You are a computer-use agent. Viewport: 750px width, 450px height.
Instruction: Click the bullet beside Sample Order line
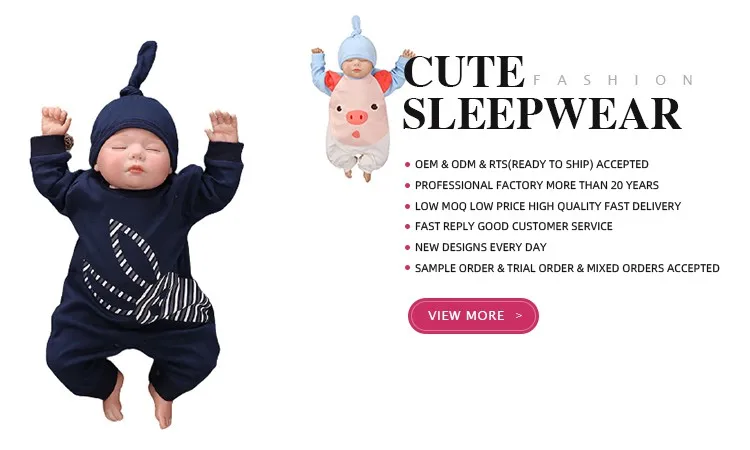tap(408, 268)
